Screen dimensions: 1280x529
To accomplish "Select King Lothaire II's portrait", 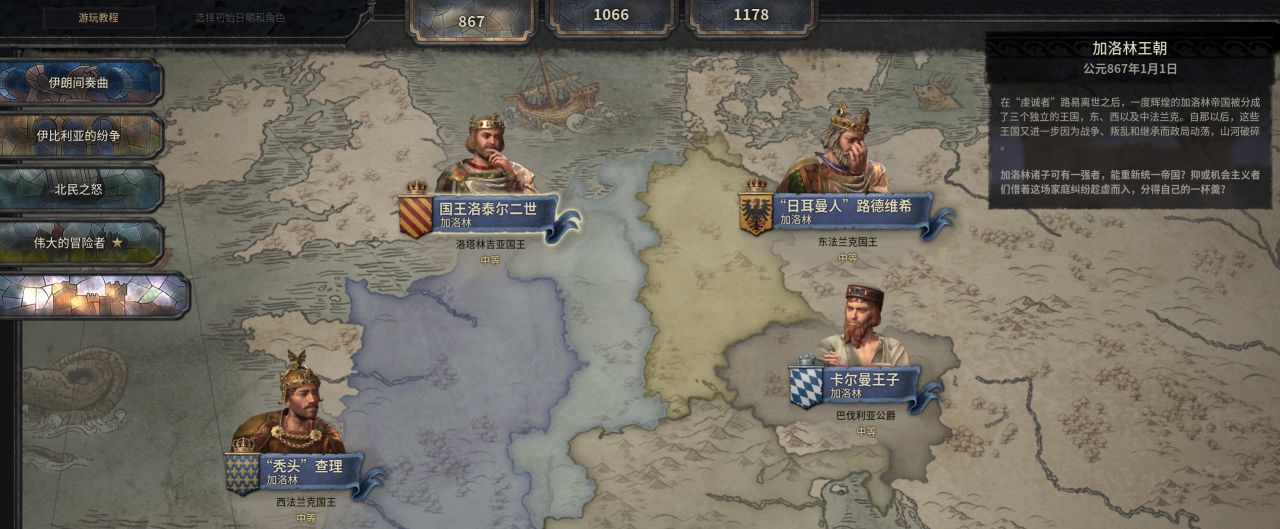I will coord(487,154).
